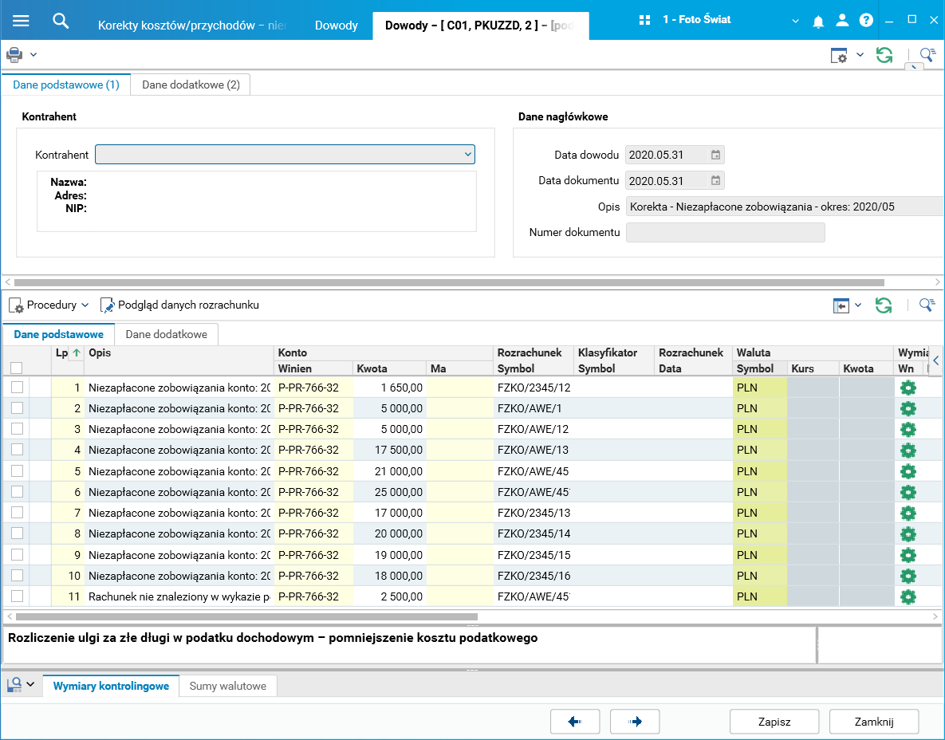Click the top toolbar green refresh icon

point(884,55)
